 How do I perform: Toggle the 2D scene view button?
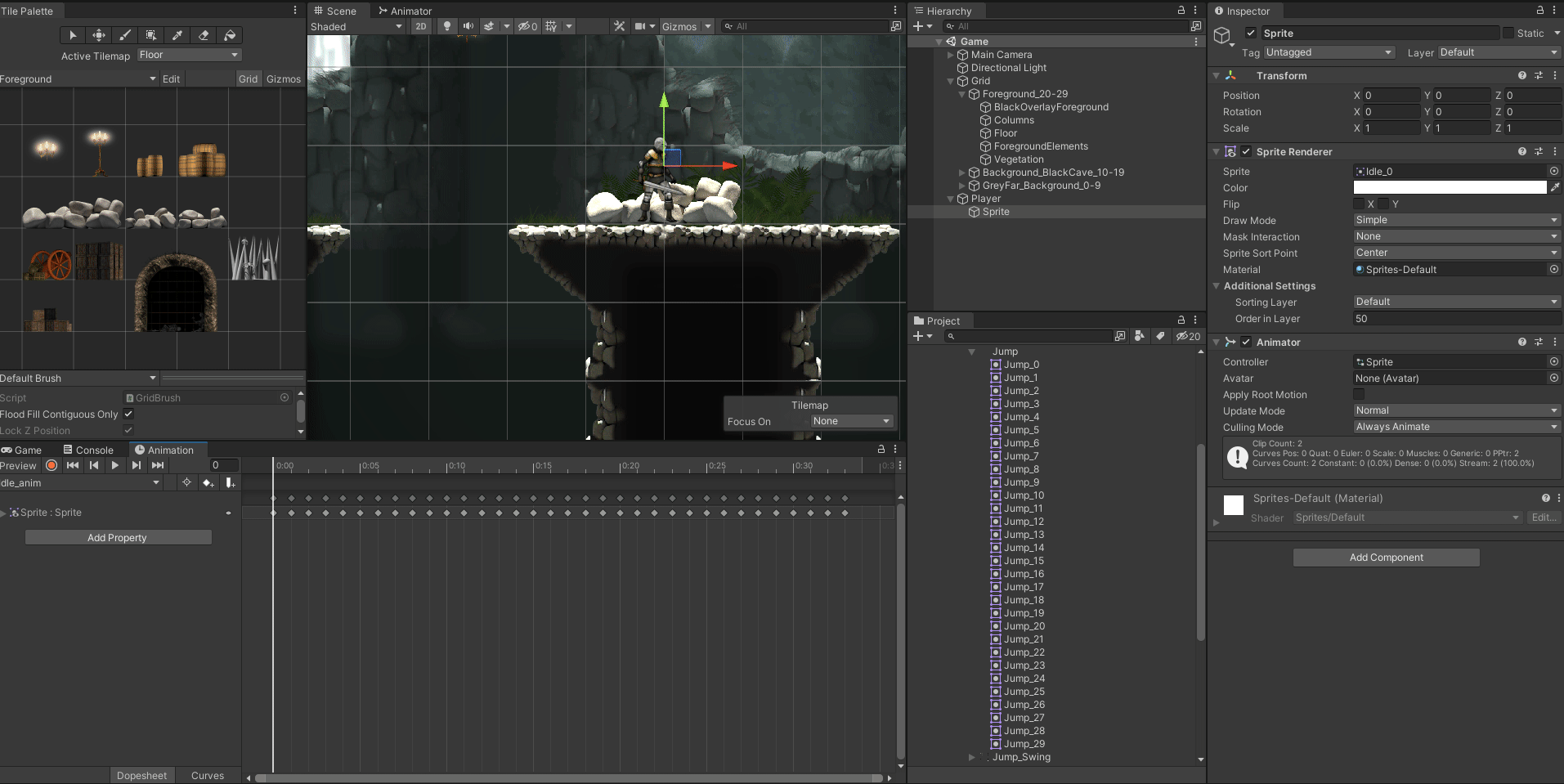point(421,26)
